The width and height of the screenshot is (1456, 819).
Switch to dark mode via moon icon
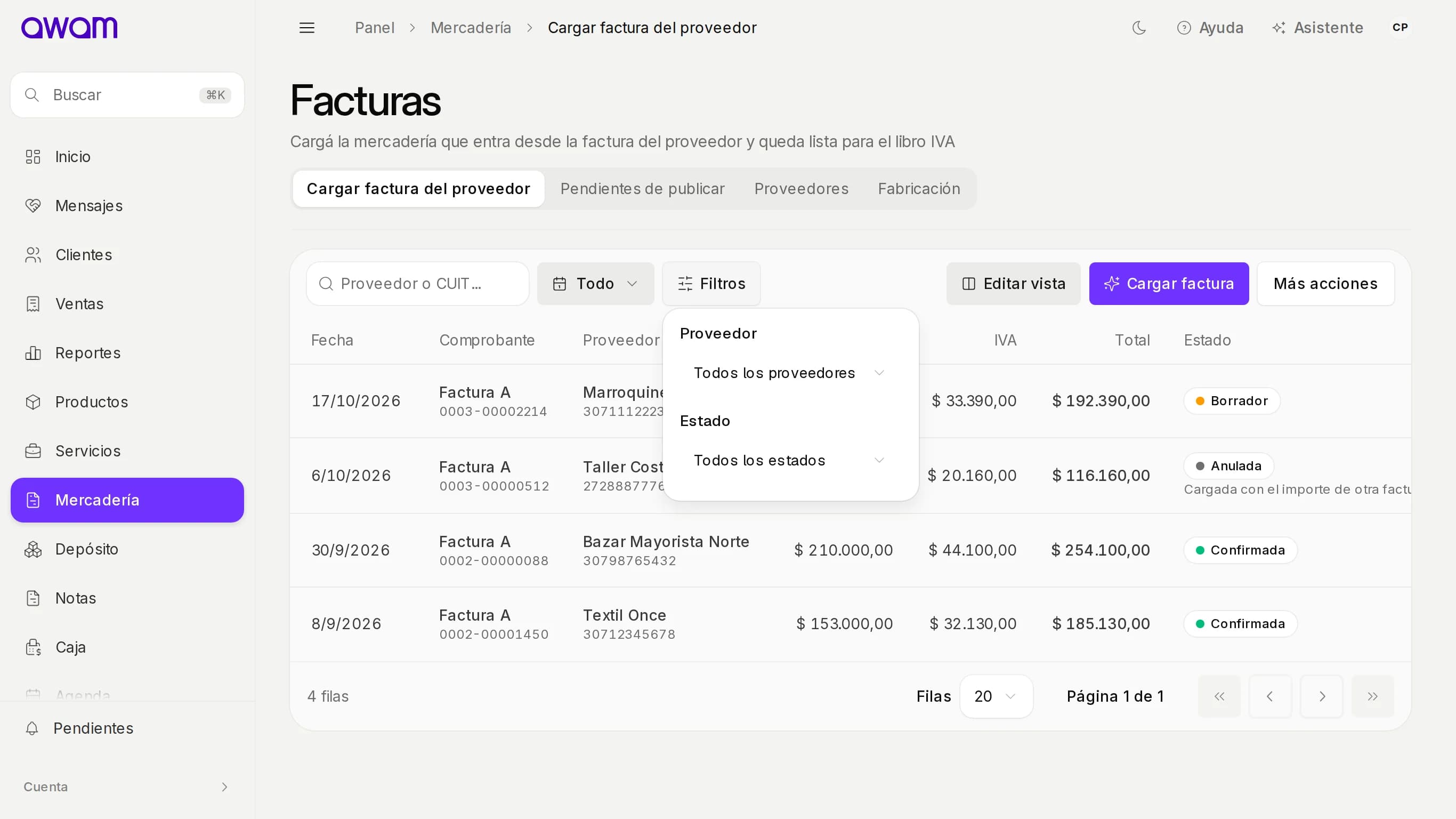(x=1139, y=28)
